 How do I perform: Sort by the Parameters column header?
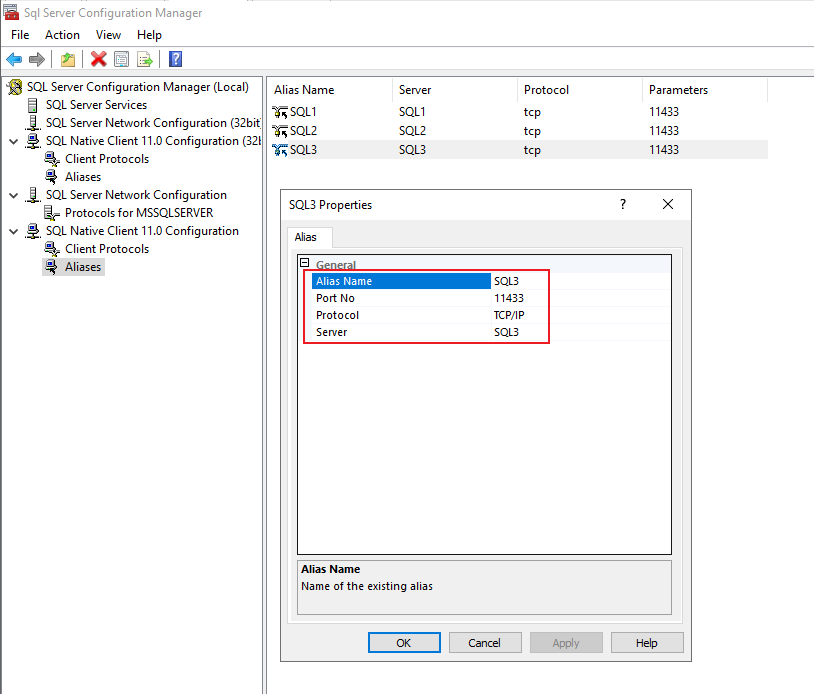(705, 90)
